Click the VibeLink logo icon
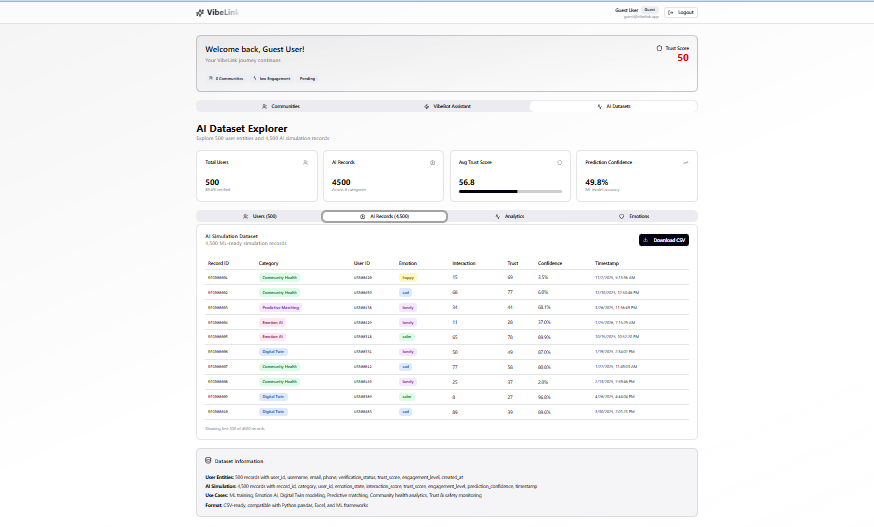Viewport: 874px width, 527px height. click(200, 12)
